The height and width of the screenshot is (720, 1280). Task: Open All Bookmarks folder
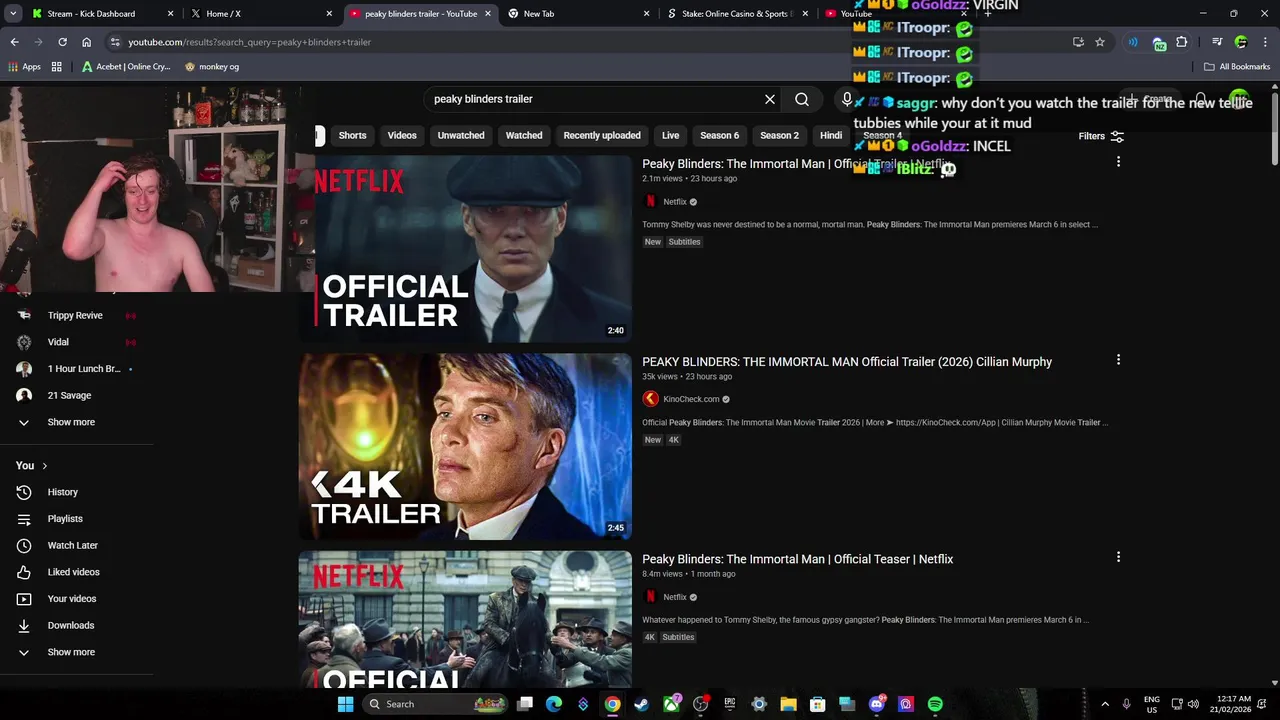1237,67
